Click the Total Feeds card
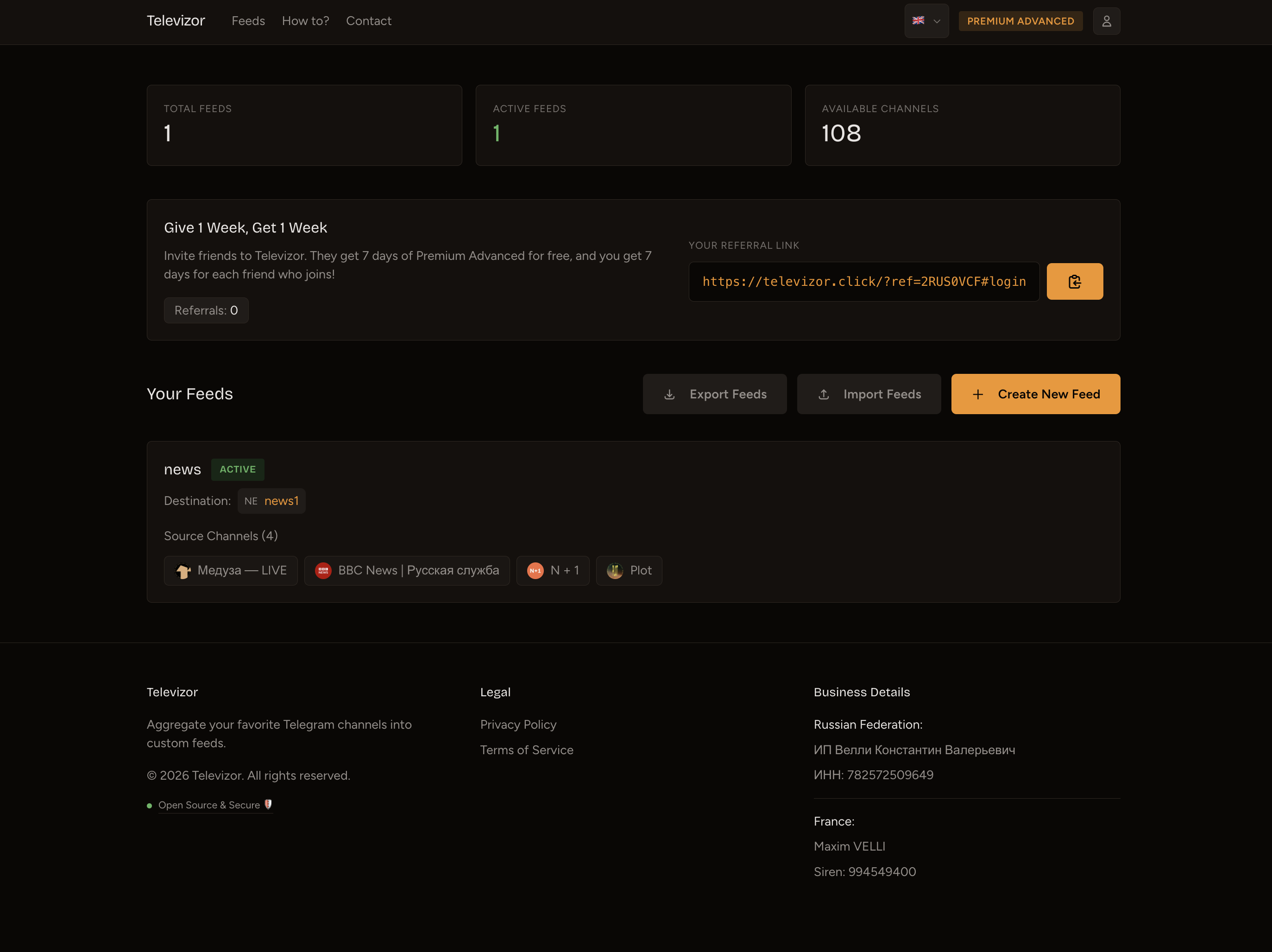 pyautogui.click(x=304, y=126)
